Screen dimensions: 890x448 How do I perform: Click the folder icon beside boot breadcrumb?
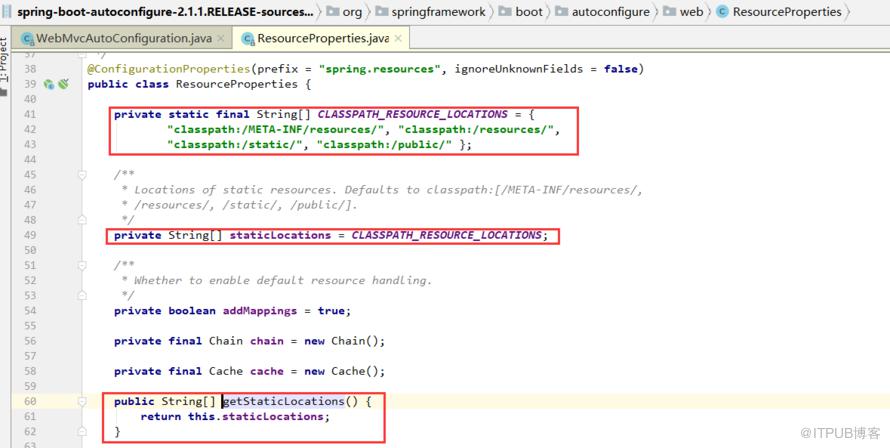click(x=505, y=11)
